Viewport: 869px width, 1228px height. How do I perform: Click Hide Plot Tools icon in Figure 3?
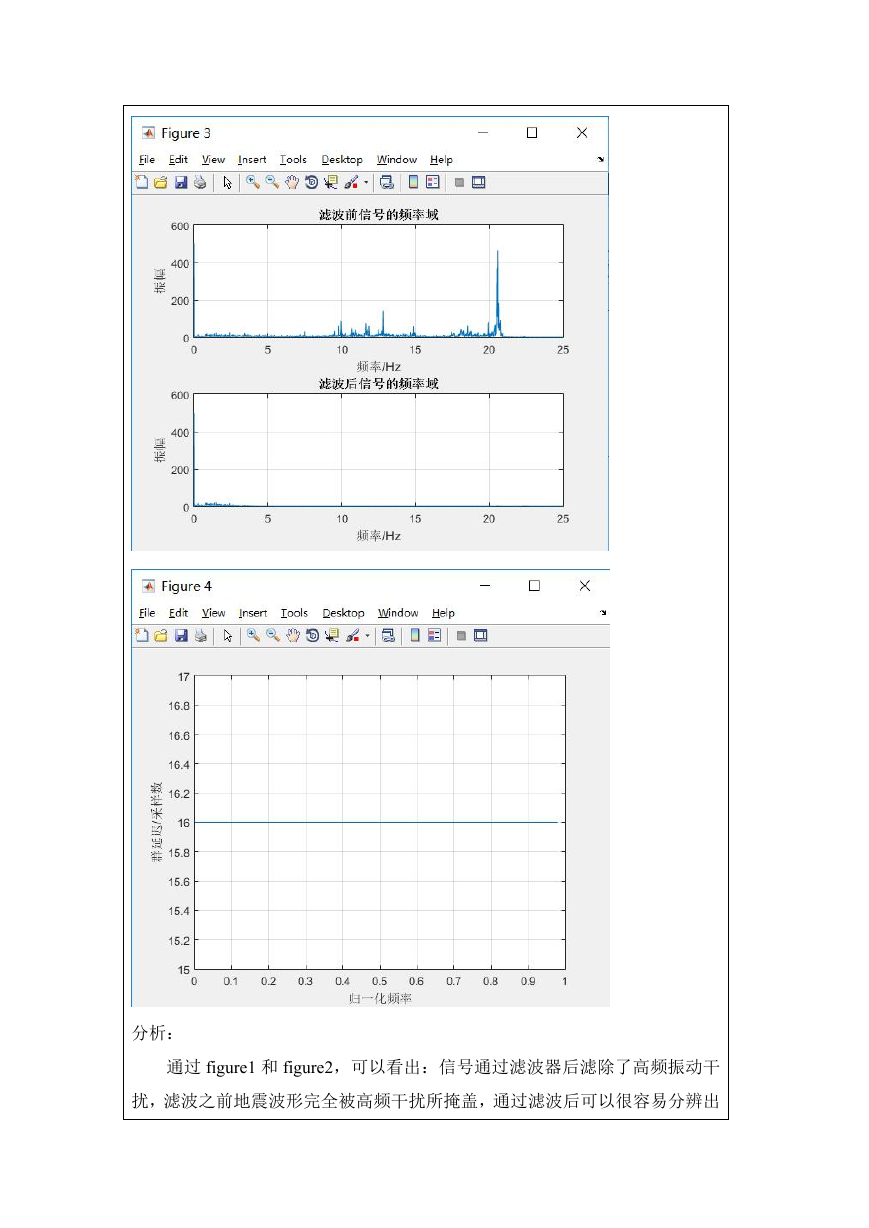459,182
